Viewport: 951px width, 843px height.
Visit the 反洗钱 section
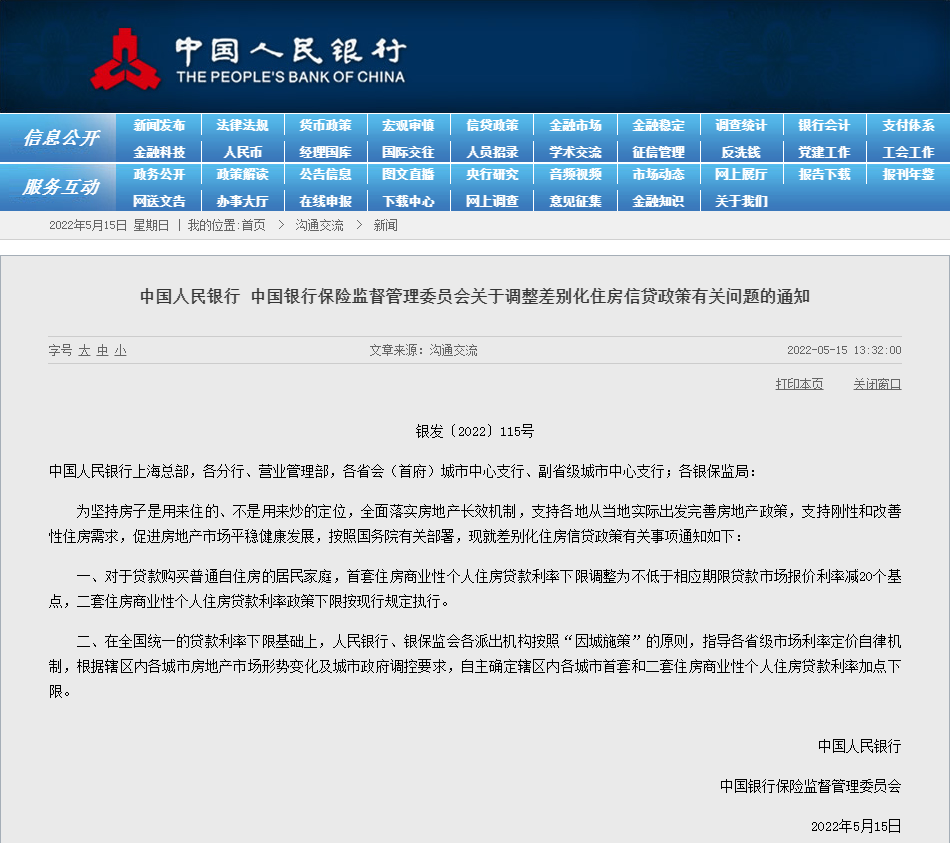click(x=742, y=151)
